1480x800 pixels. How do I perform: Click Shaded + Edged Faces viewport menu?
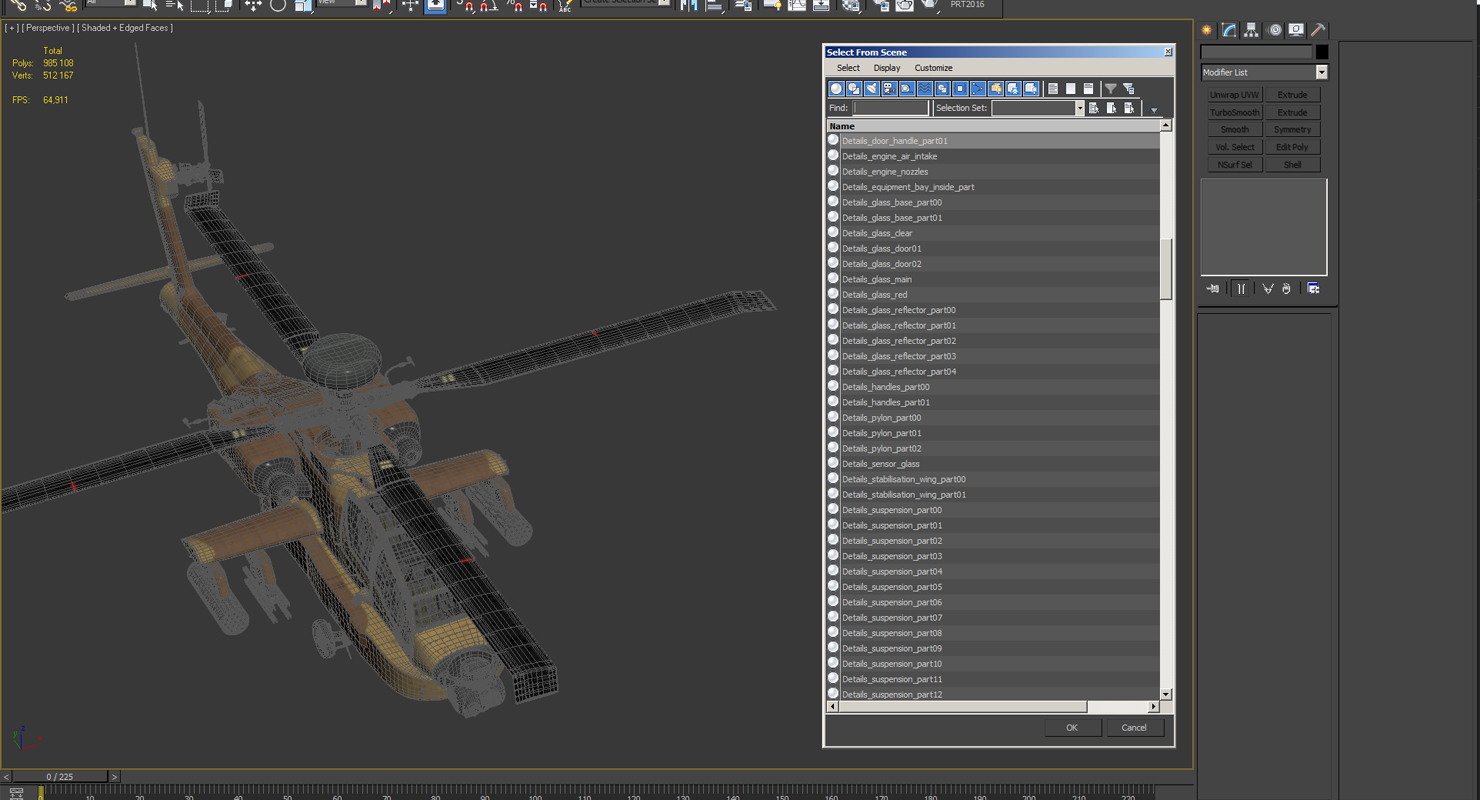click(x=126, y=28)
